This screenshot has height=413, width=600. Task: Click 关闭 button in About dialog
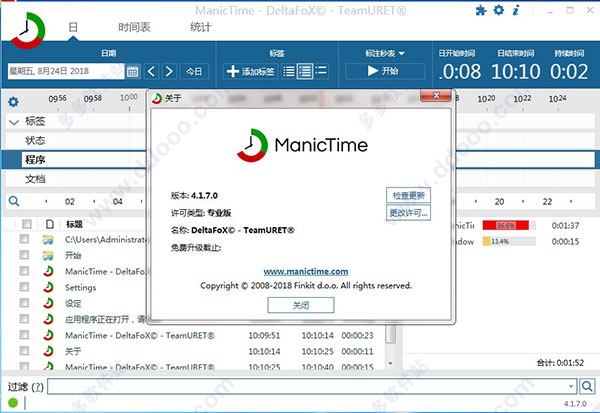(x=301, y=305)
